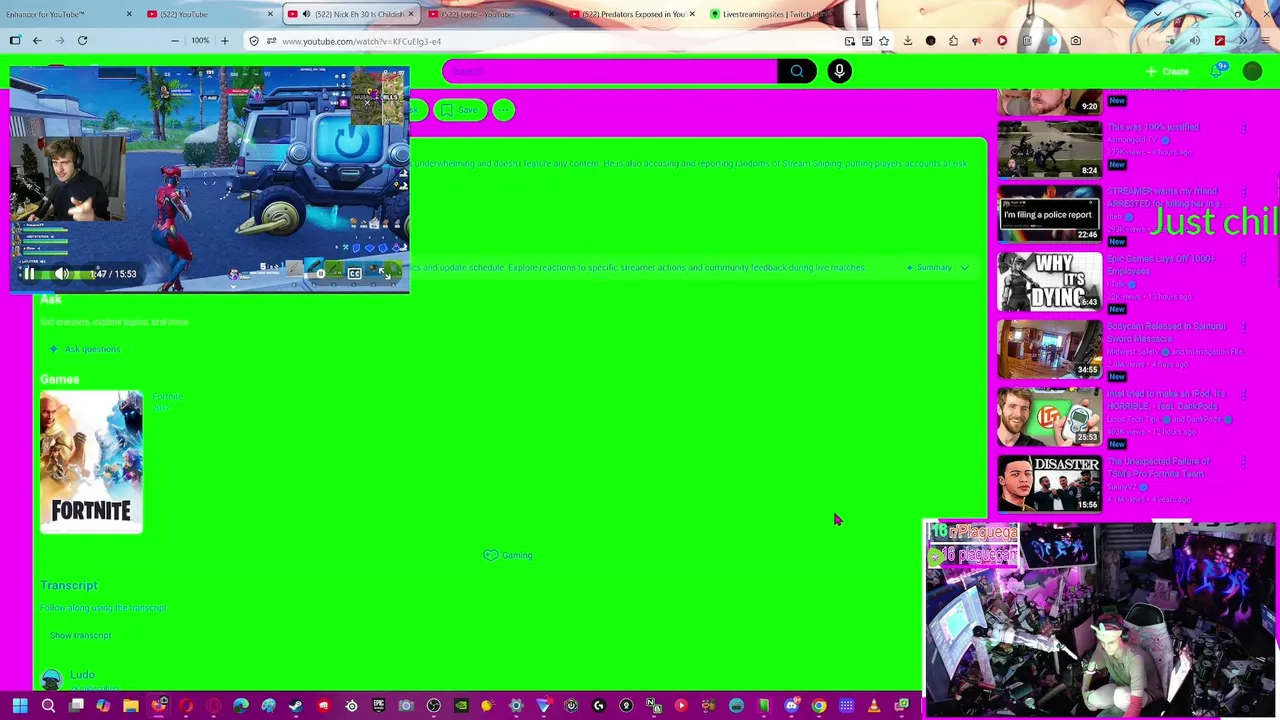Open 'The Unexpected Failure of TSM's Pro Fortnite Team'
1280x720 pixels.
click(1159, 468)
